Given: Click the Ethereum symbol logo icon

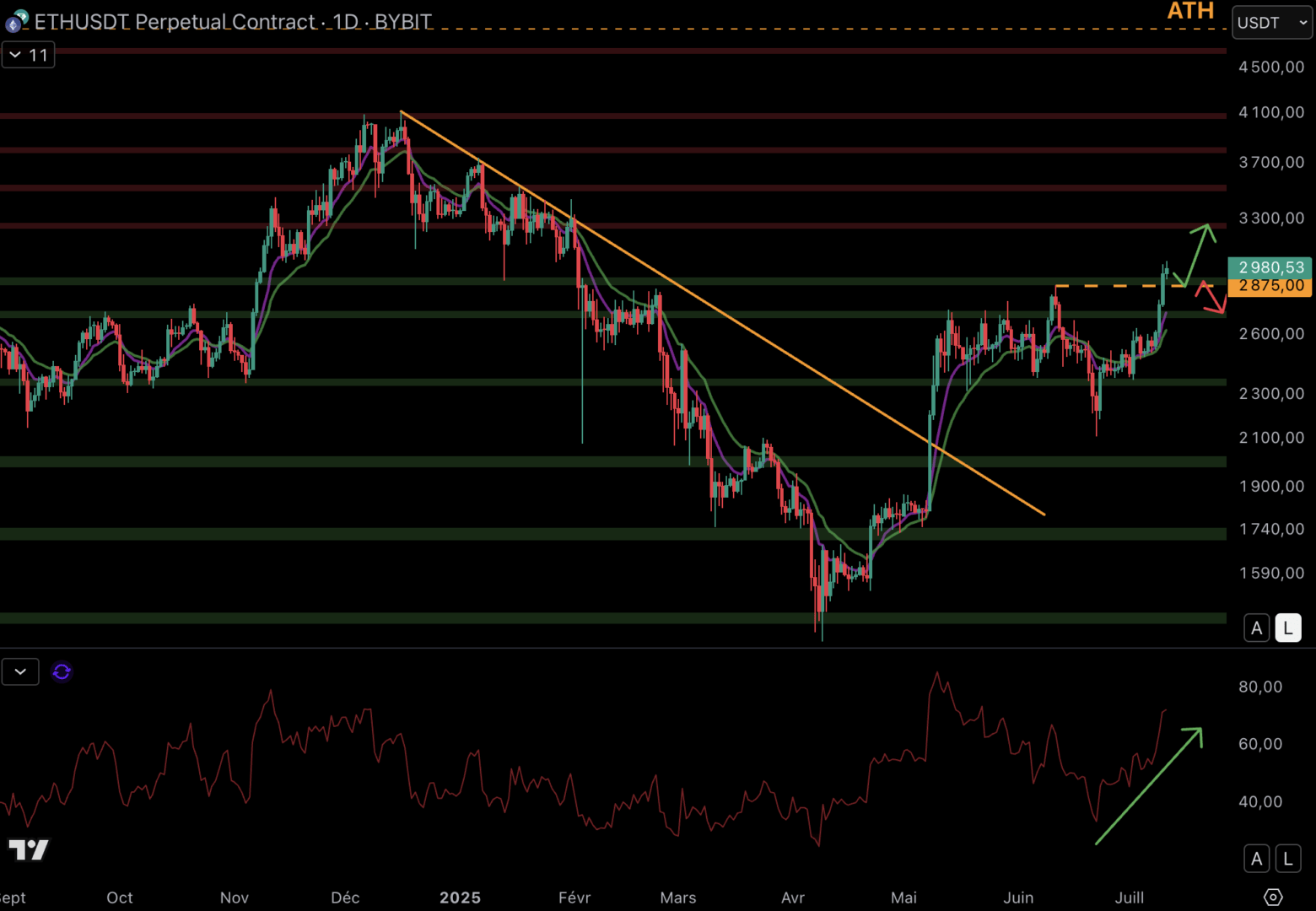Looking at the screenshot, I should click(x=16, y=21).
